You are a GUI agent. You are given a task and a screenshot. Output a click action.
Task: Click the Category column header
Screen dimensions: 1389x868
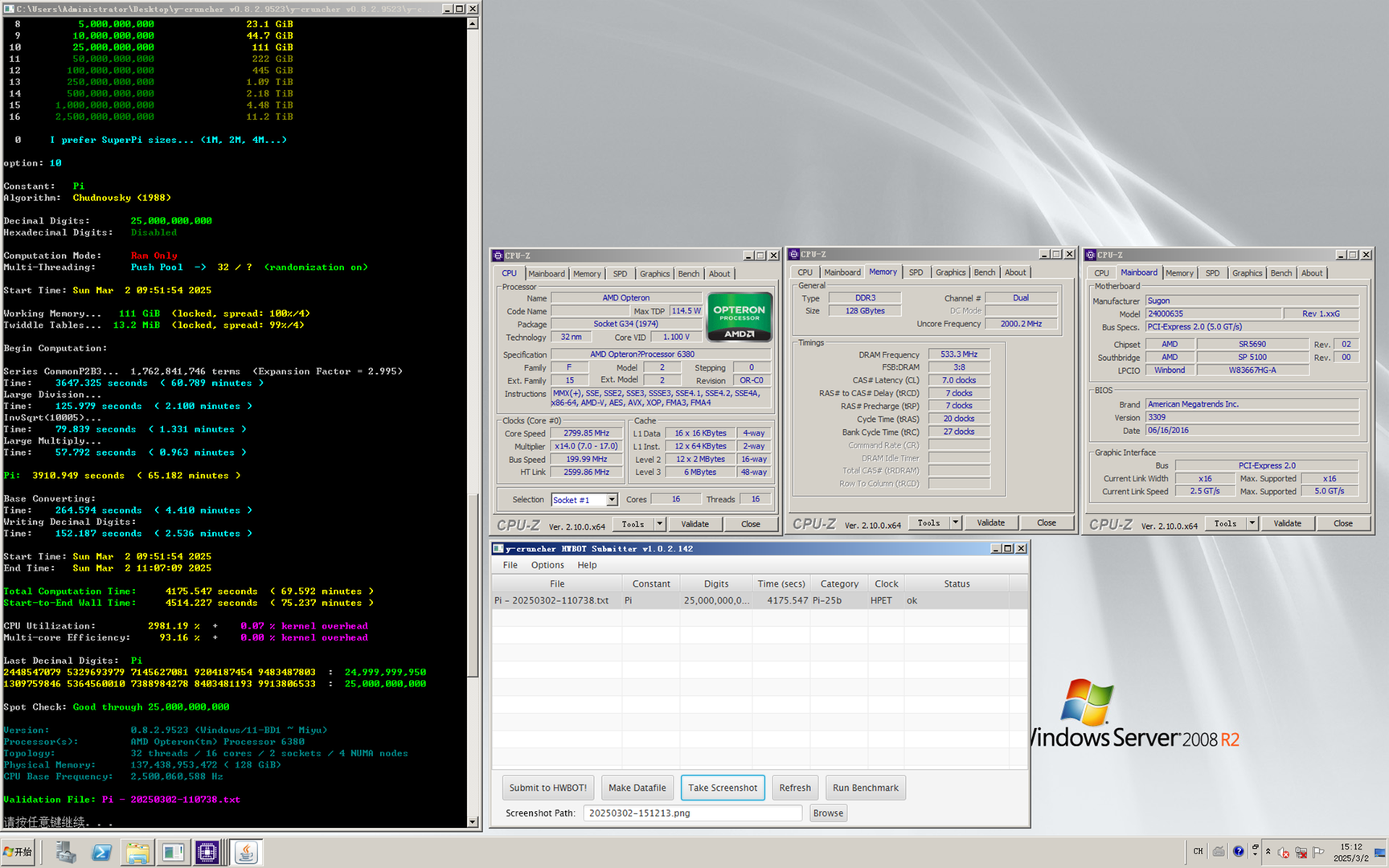coord(839,583)
